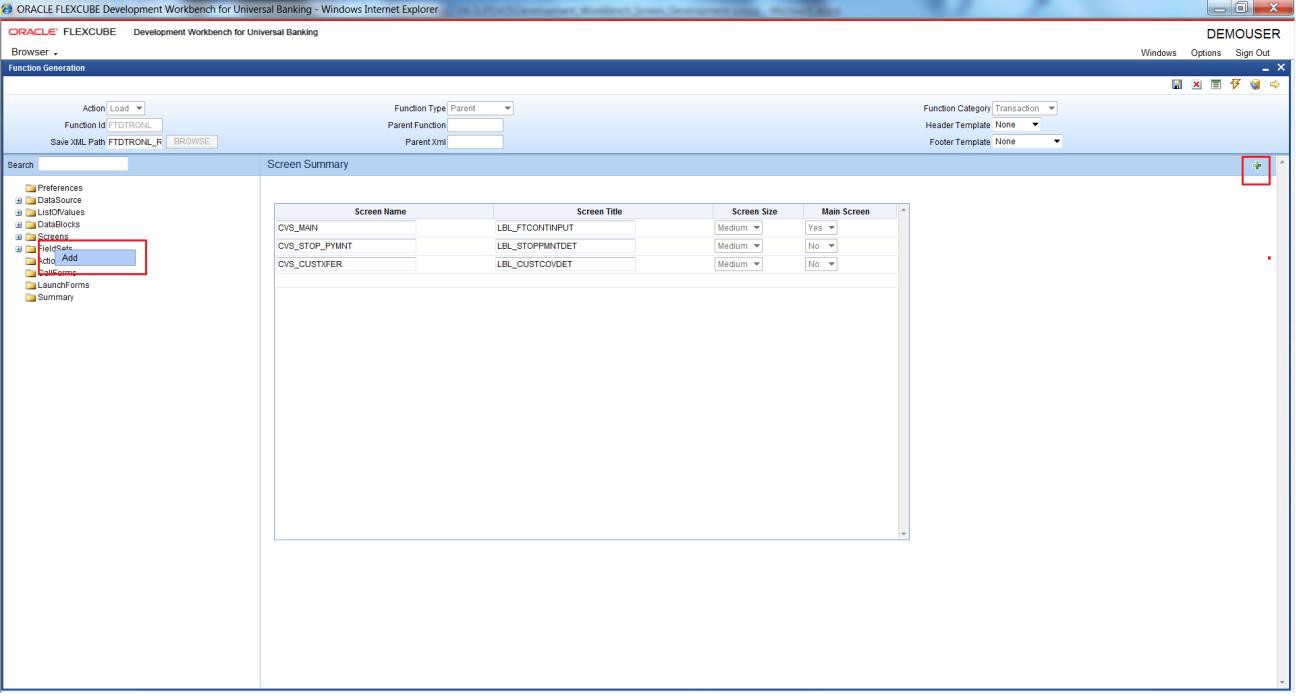The height and width of the screenshot is (696, 1296).
Task: Open Screen Size dropdown for CVS_CUSTXFER
Action: pyautogui.click(x=740, y=264)
